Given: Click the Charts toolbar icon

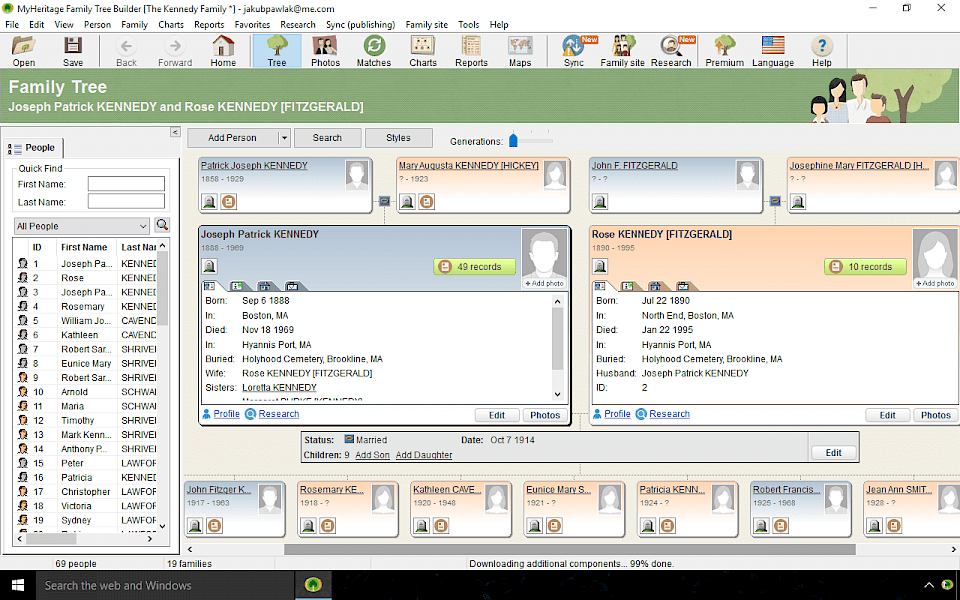Looking at the screenshot, I should 423,51.
